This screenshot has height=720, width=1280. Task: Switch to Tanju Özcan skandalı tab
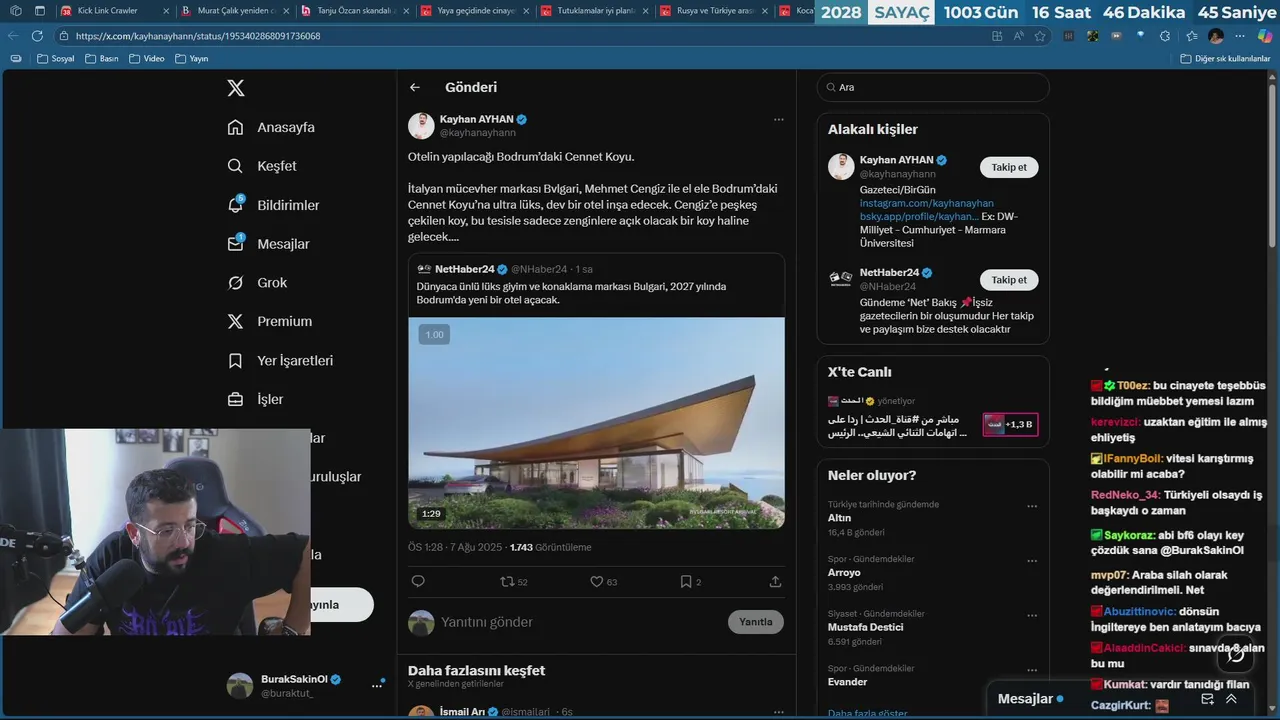click(355, 11)
